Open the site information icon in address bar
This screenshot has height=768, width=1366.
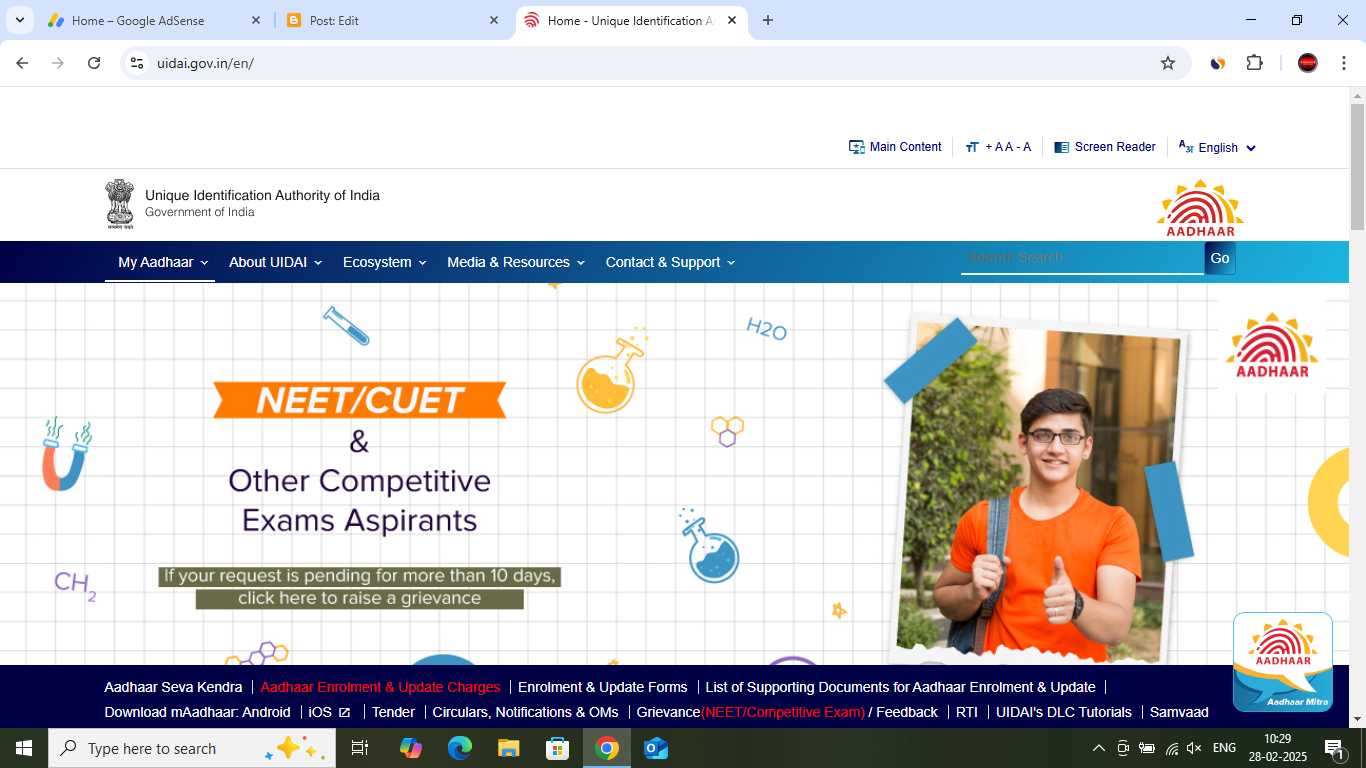pos(138,63)
